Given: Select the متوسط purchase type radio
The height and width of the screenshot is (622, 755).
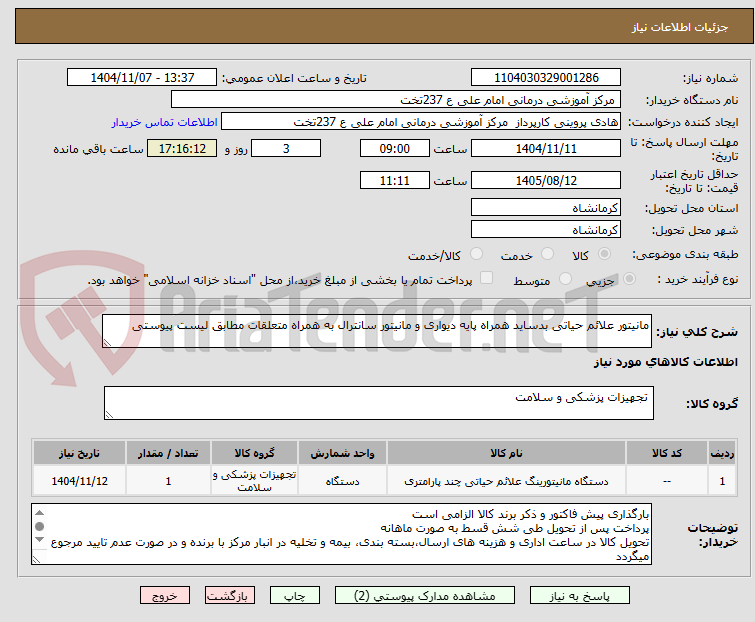Looking at the screenshot, I should (565, 279).
